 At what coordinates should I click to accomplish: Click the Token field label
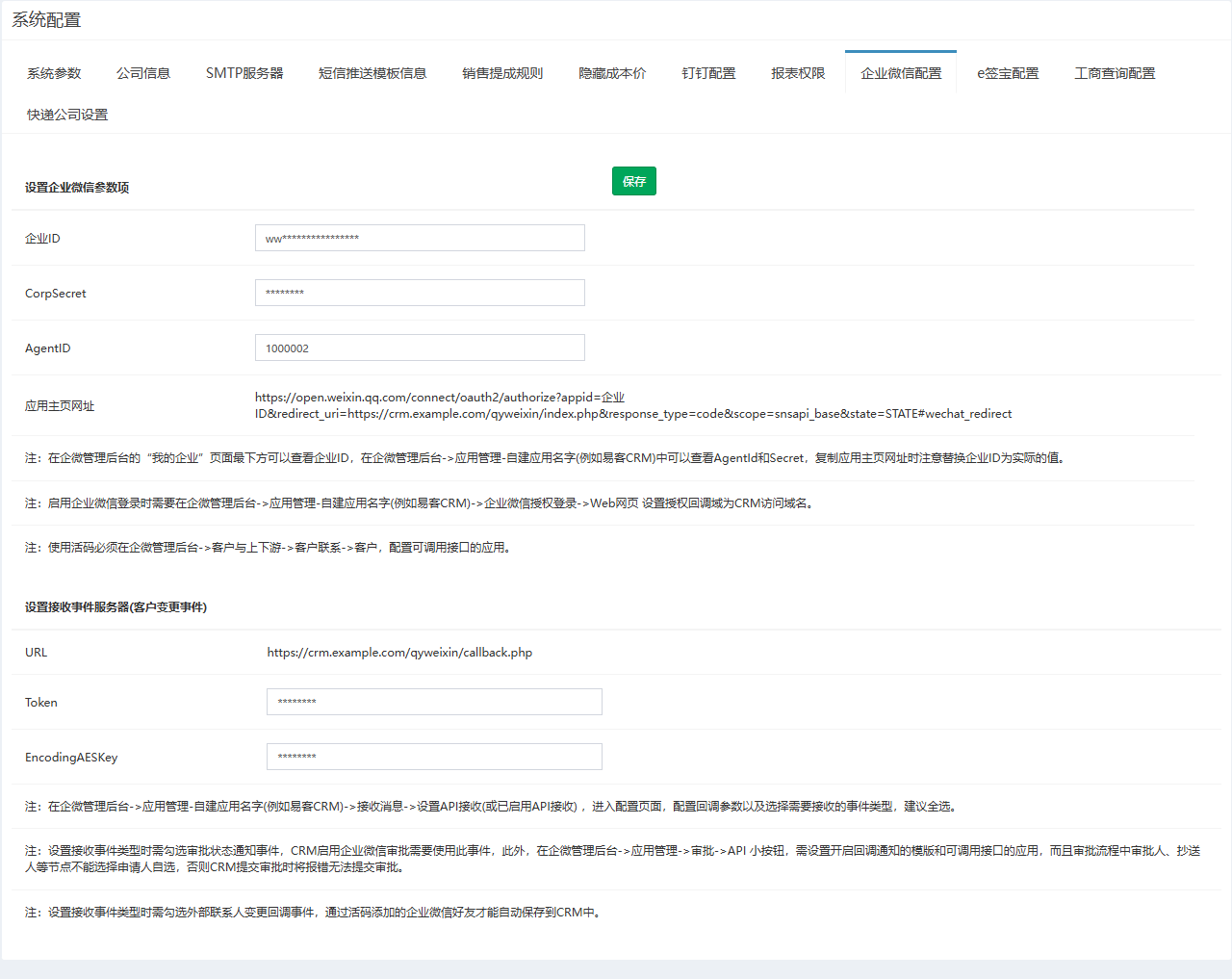[x=41, y=703]
